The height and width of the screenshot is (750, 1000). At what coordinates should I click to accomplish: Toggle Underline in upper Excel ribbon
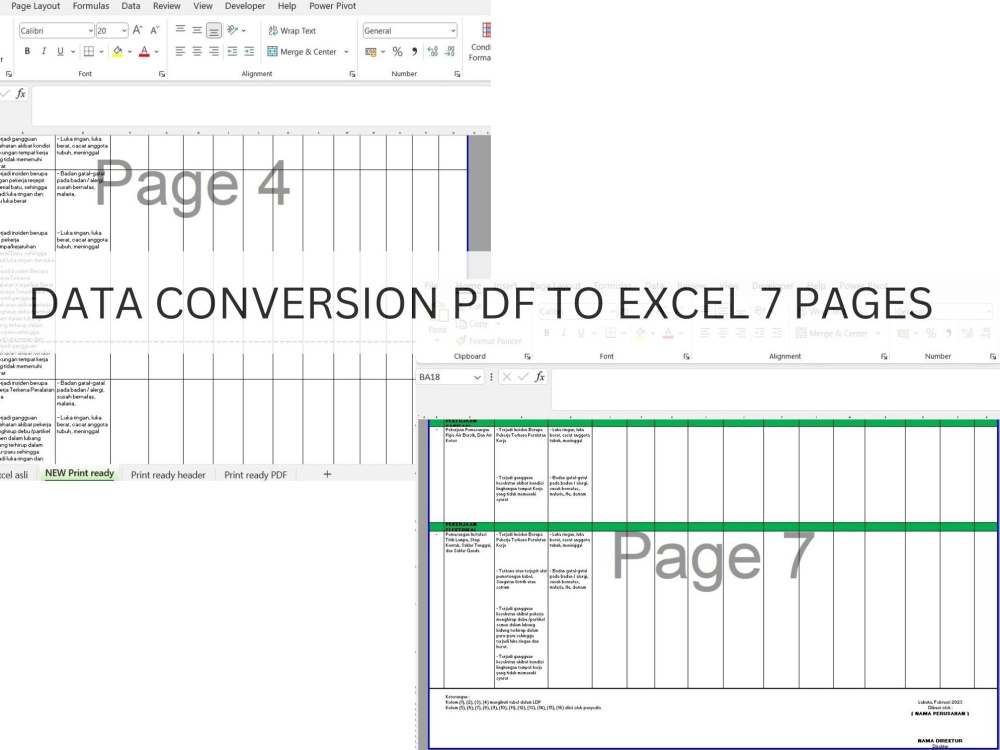coord(60,51)
